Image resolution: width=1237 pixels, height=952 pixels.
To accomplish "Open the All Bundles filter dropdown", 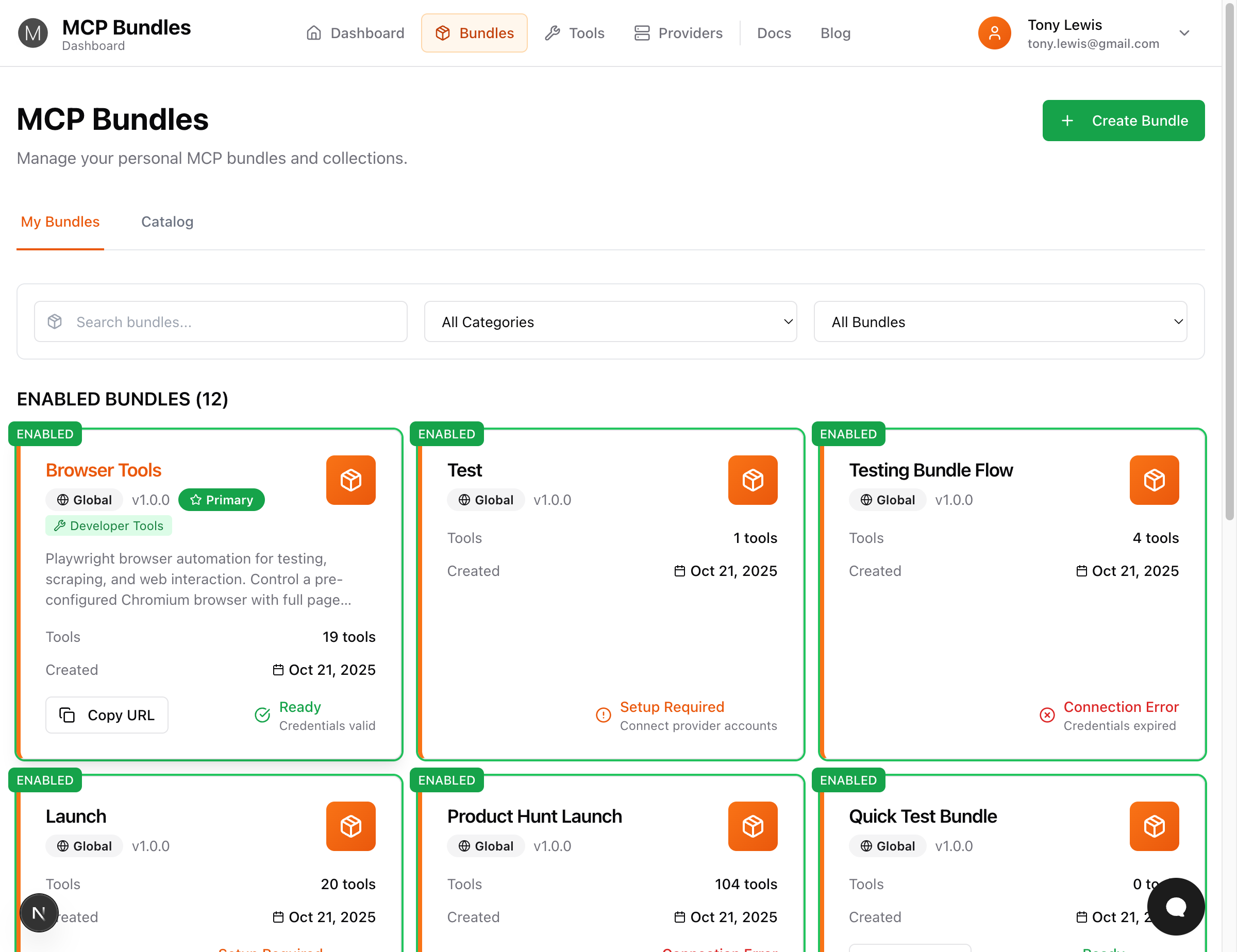I will [x=1000, y=321].
